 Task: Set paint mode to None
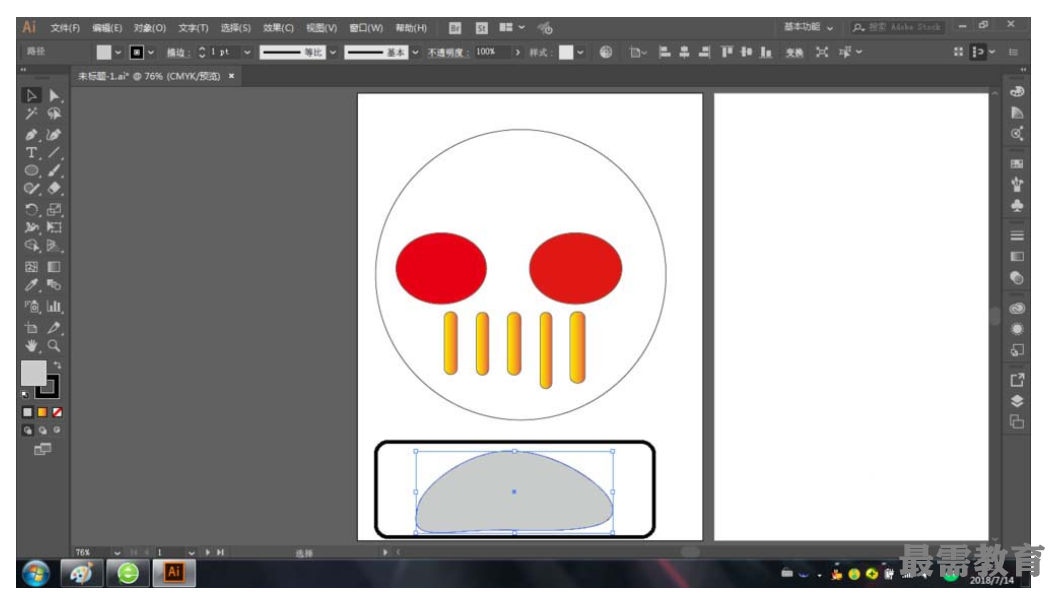click(x=57, y=412)
